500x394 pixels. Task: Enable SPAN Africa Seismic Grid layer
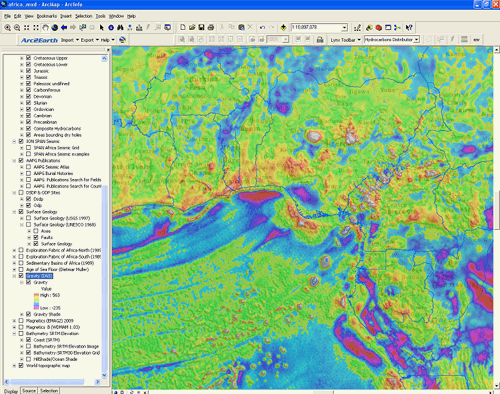click(29, 147)
